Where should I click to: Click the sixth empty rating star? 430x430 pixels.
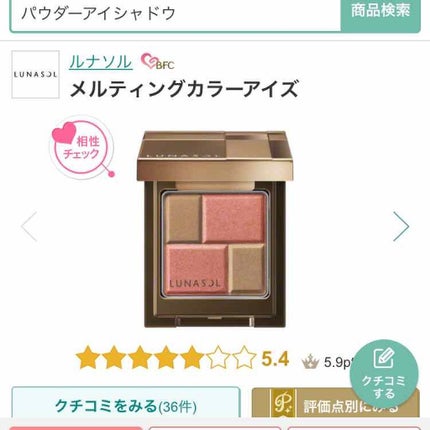tap(218, 358)
